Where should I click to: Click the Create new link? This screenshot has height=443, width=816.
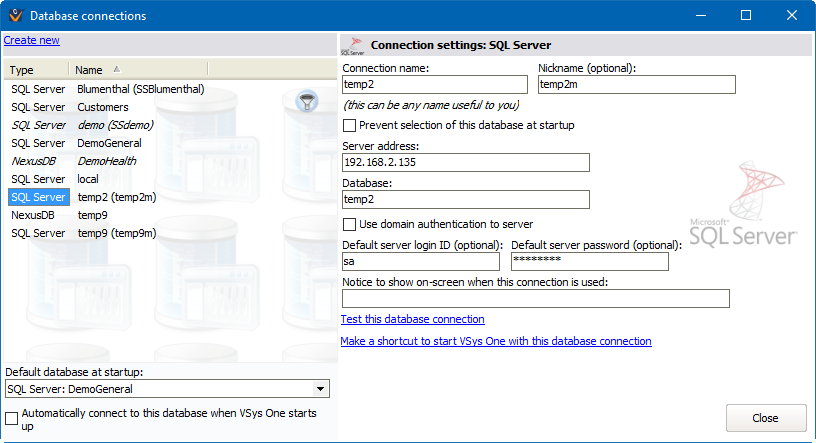click(32, 40)
